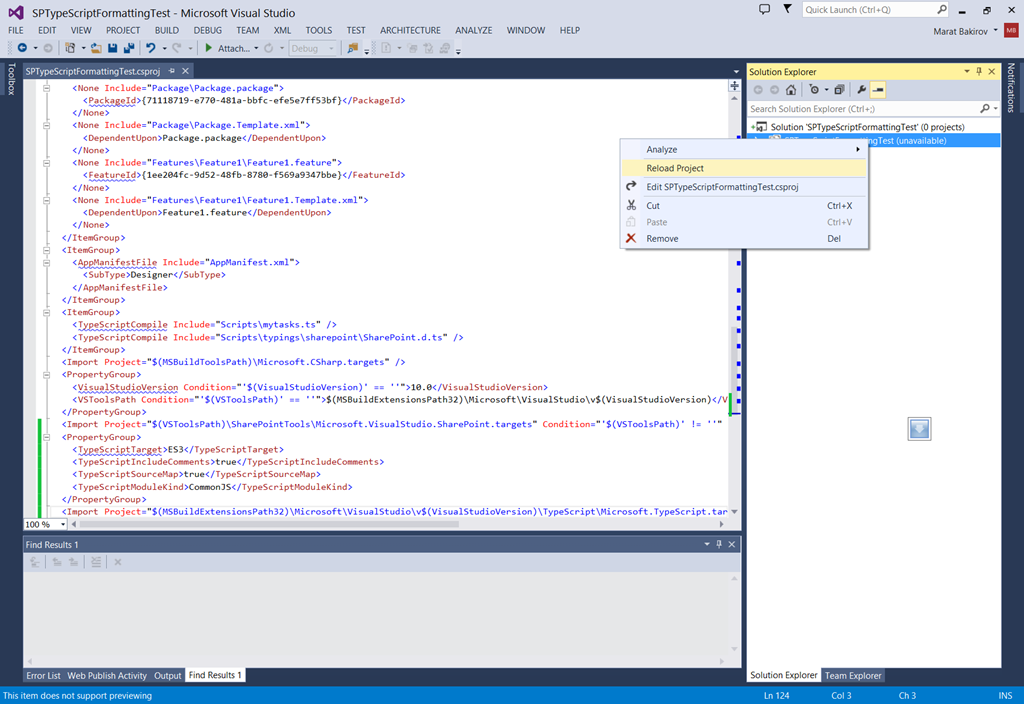Viewport: 1024px width, 704px height.
Task: Open Properties via the wrench icon
Action: [861, 90]
